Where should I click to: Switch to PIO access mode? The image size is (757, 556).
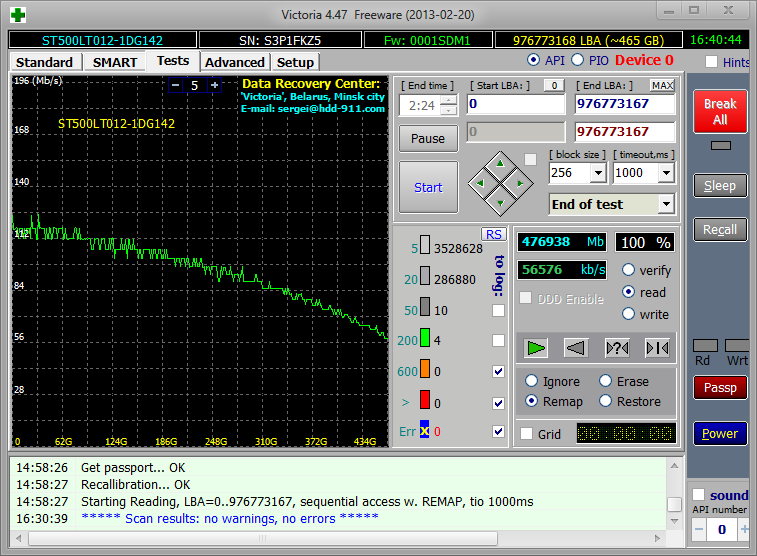[x=576, y=60]
